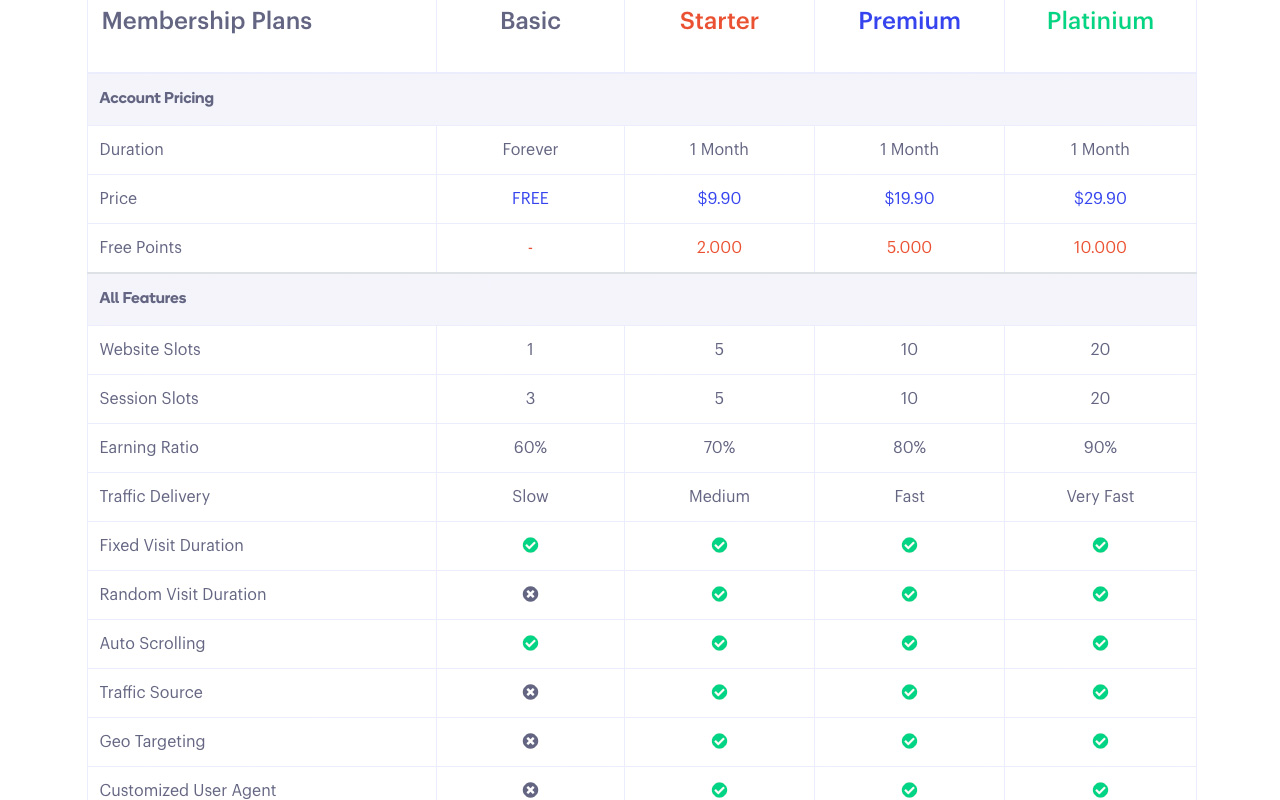Click the Price row label
This screenshot has width=1280, height=800.
point(118,198)
